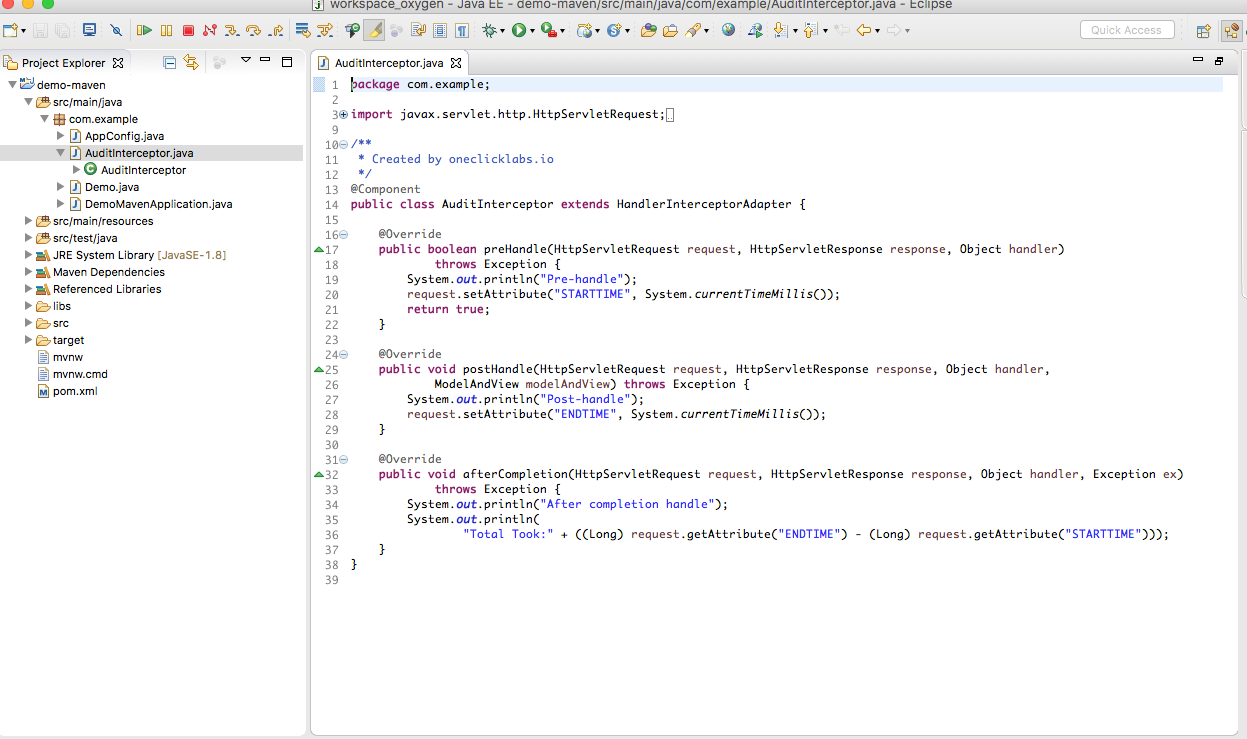1247x739 pixels.
Task: Click the Search flashlight icon
Action: point(695,30)
